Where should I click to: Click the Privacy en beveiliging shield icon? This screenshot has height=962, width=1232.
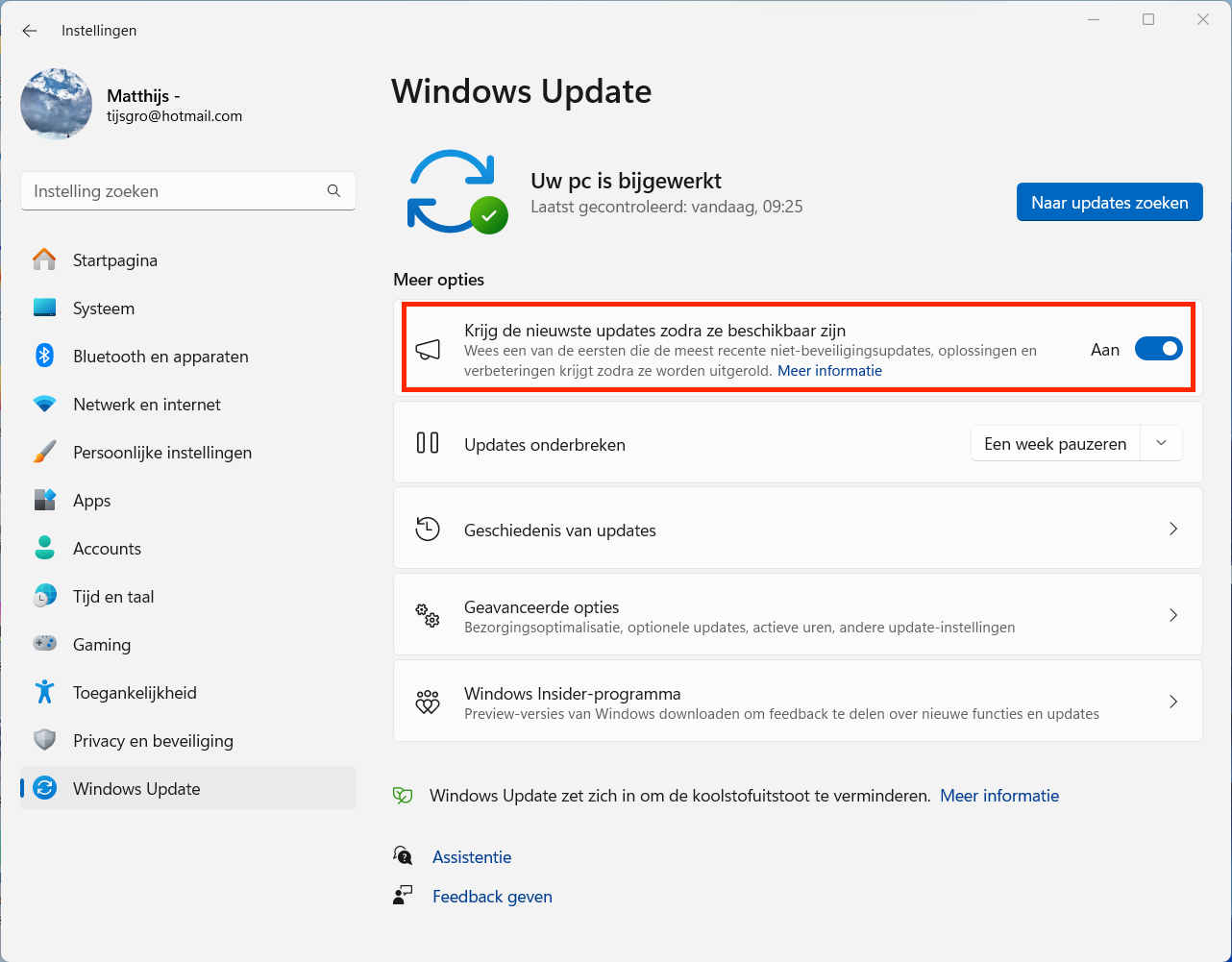(x=44, y=740)
